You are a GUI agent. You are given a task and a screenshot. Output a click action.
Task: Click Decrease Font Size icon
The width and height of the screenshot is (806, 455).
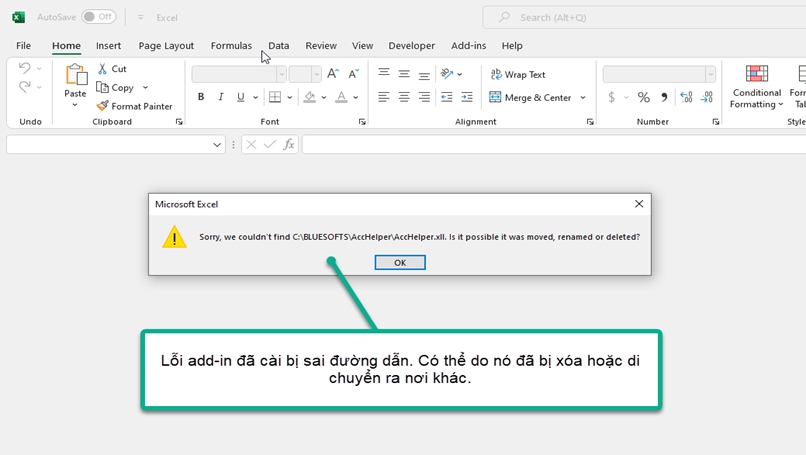[x=354, y=74]
